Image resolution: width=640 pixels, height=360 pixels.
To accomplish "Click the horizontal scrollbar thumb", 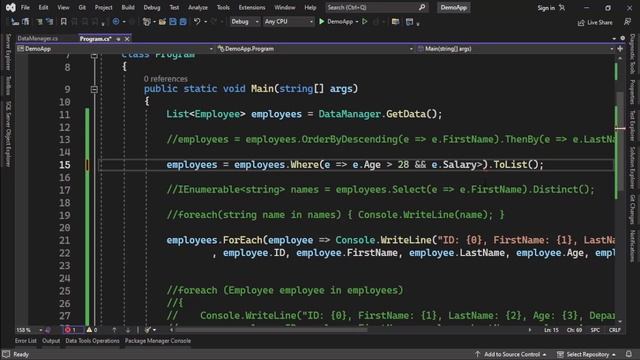I will point(271,330).
